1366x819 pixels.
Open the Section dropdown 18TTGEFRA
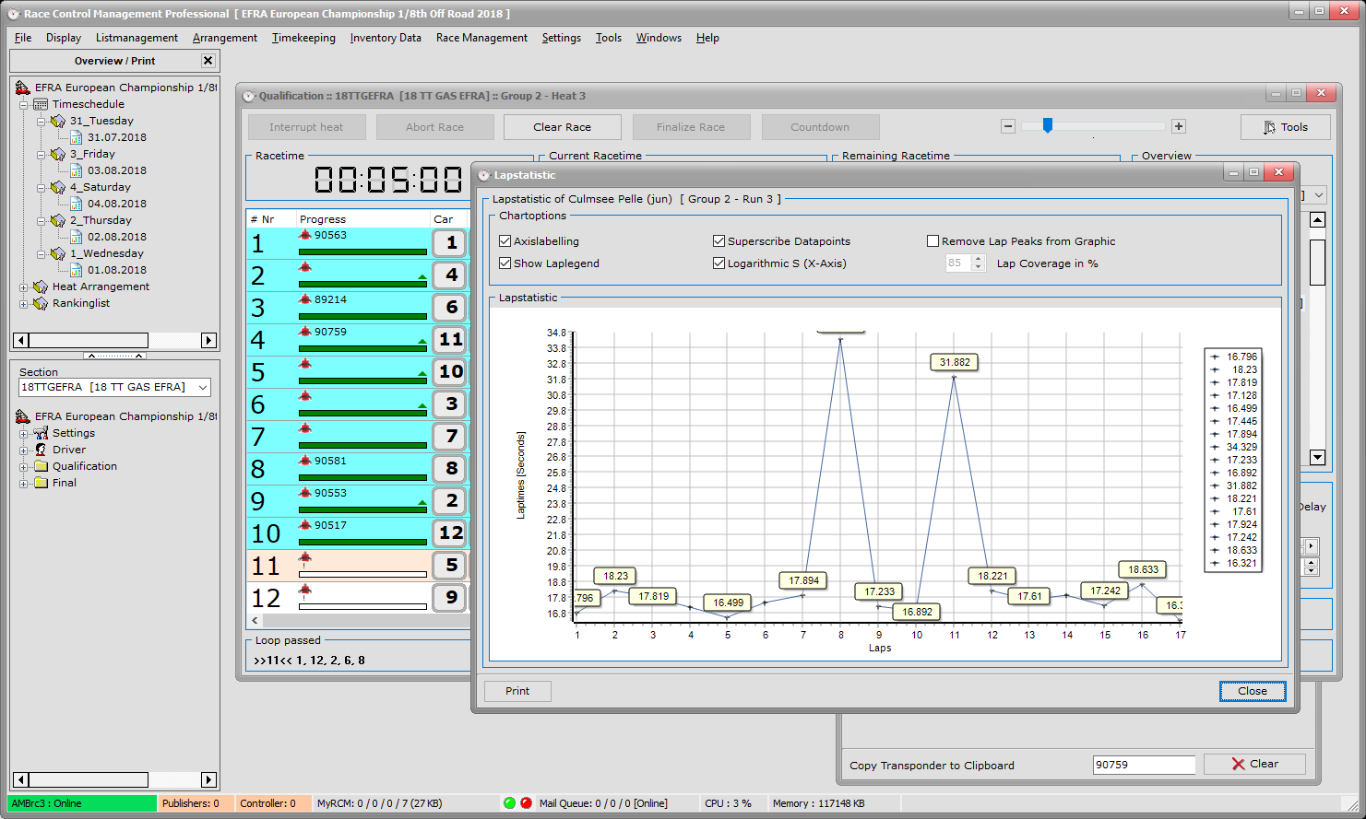click(x=203, y=388)
